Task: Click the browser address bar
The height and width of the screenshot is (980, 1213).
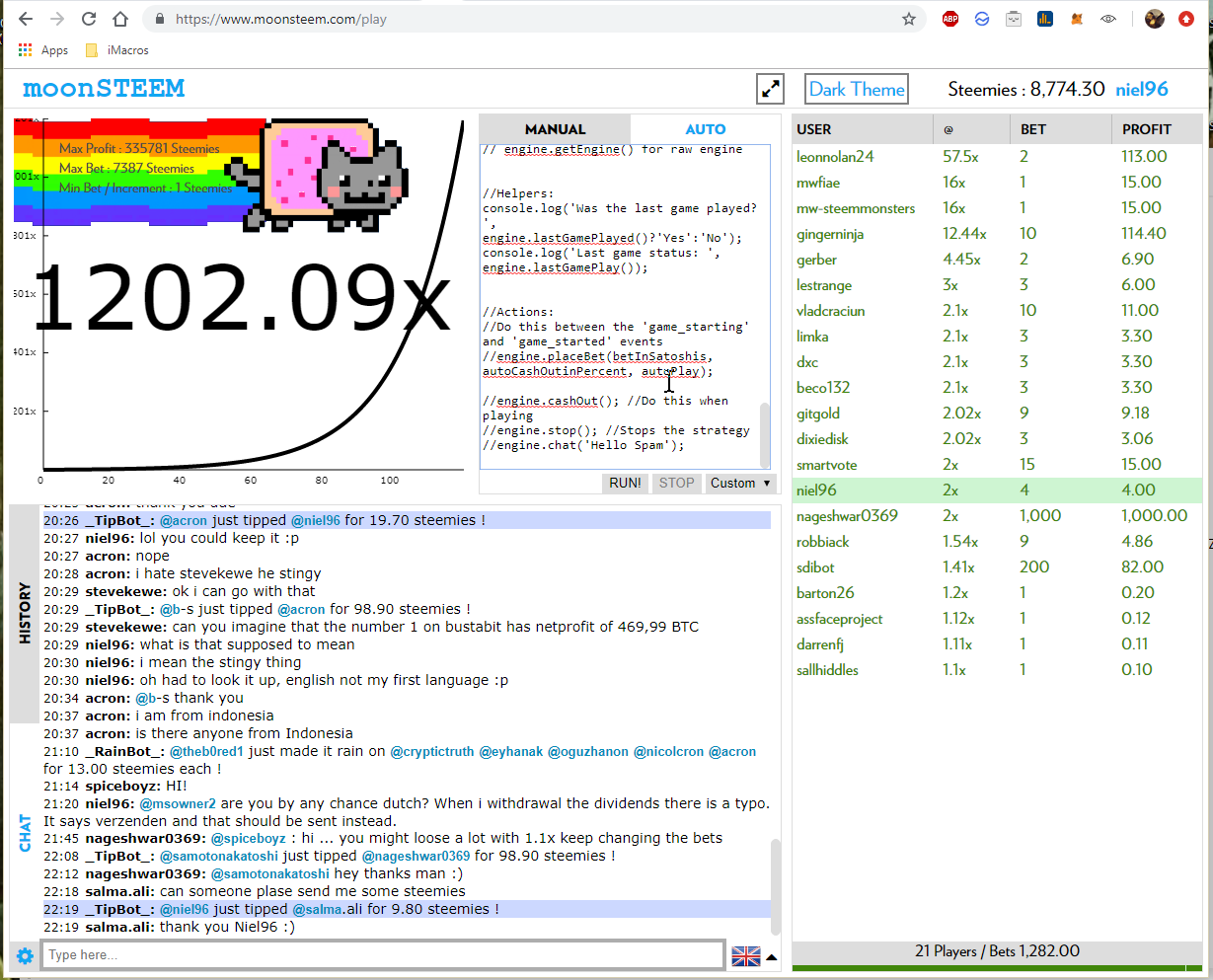Action: [533, 19]
